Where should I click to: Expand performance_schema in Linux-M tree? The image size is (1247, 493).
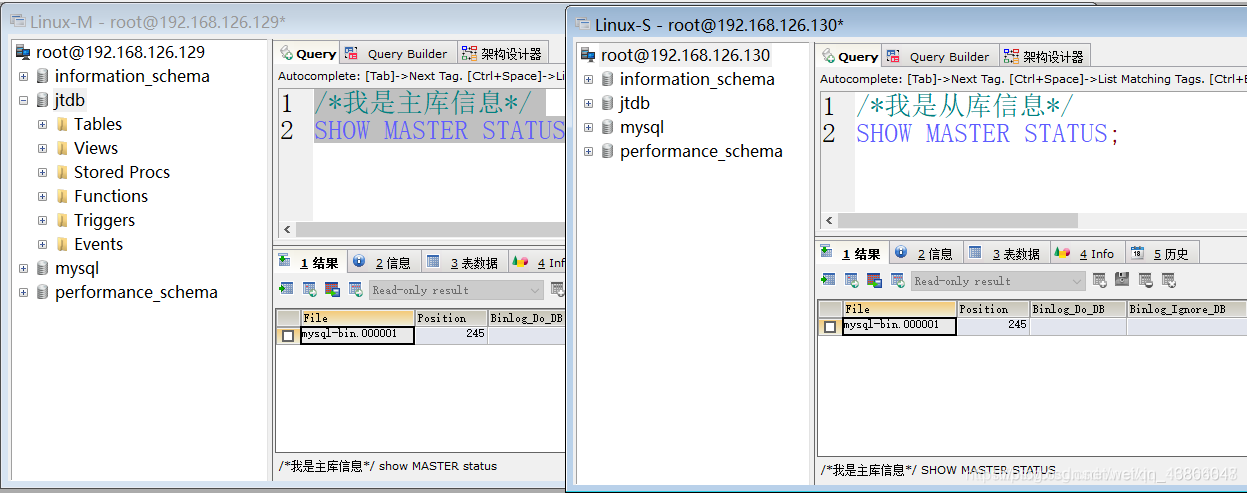[23, 292]
